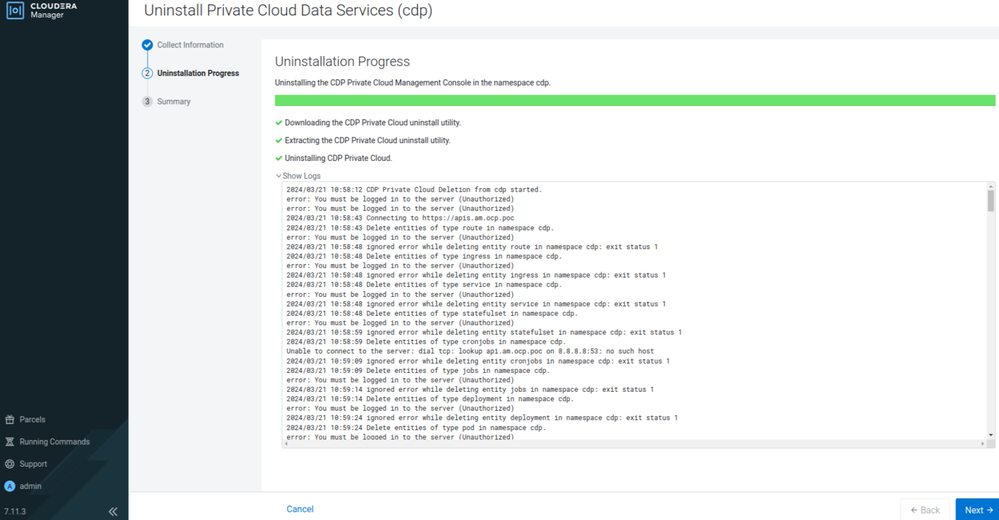Click log line 'CDP Private Cloud Deletion from cdp started'
The image size is (999, 520).
(413, 189)
